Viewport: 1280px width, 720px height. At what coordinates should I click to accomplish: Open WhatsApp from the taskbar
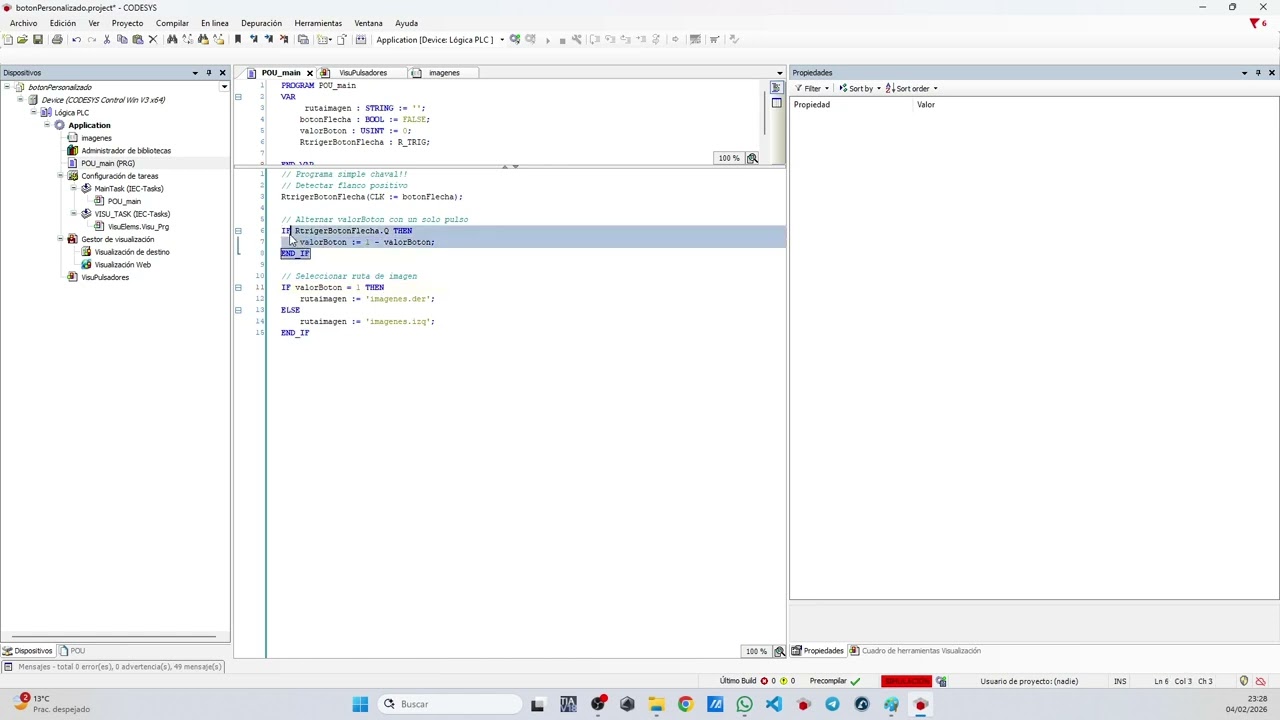[744, 704]
